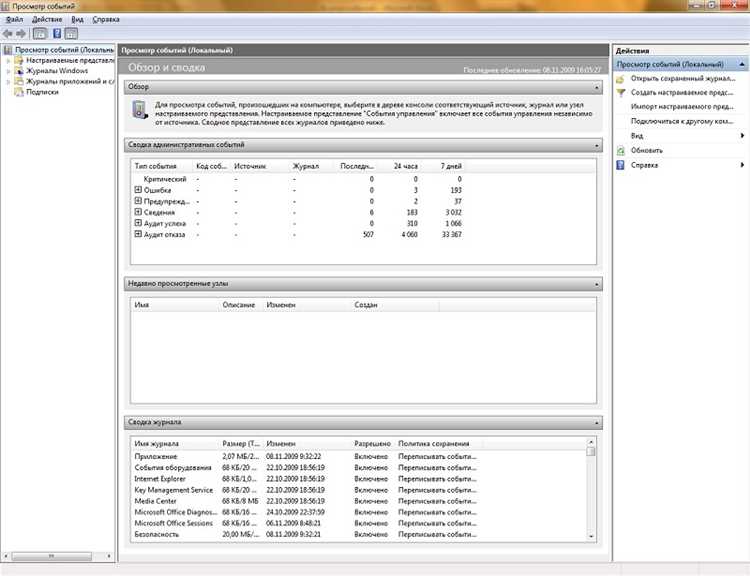Screen dimensions: 750x576
Task: Collapse the Сводка журнала section
Action: click(596, 423)
